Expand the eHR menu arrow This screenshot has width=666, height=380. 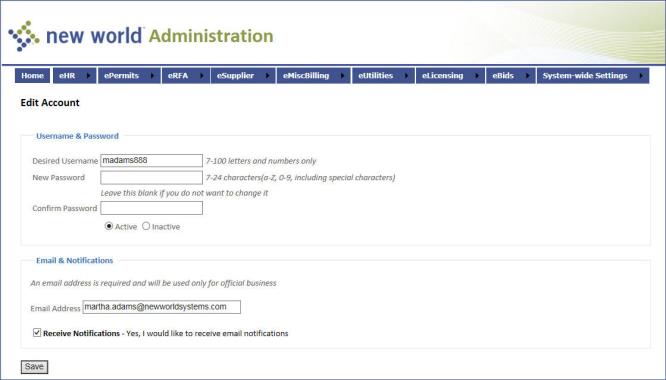(x=88, y=76)
